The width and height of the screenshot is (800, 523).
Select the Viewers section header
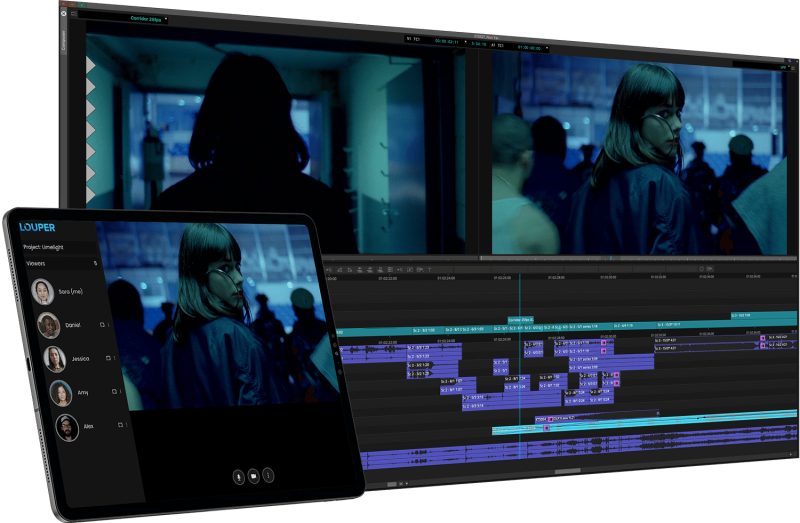[x=35, y=264]
